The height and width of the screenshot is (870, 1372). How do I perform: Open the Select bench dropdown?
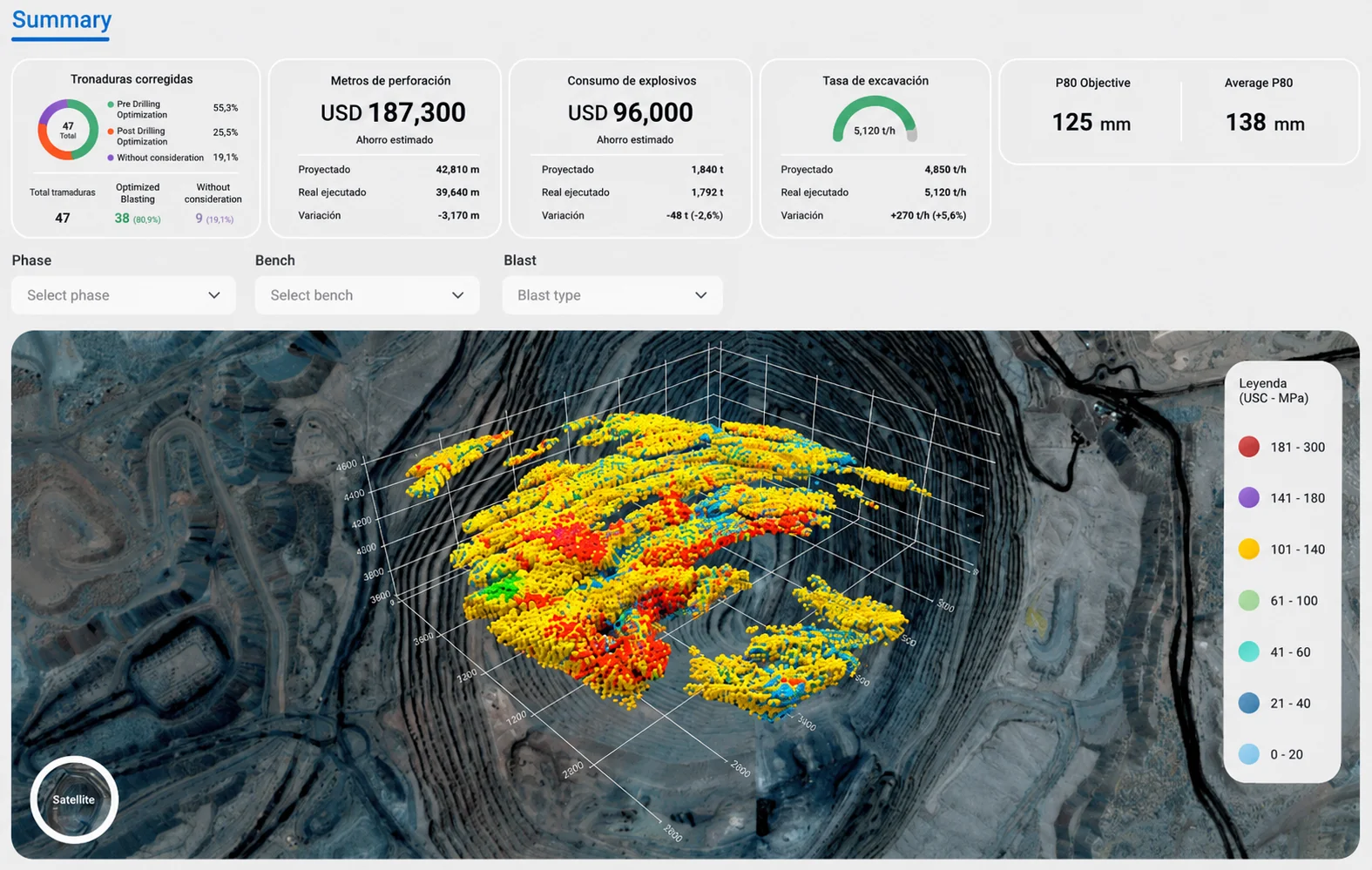tap(367, 295)
